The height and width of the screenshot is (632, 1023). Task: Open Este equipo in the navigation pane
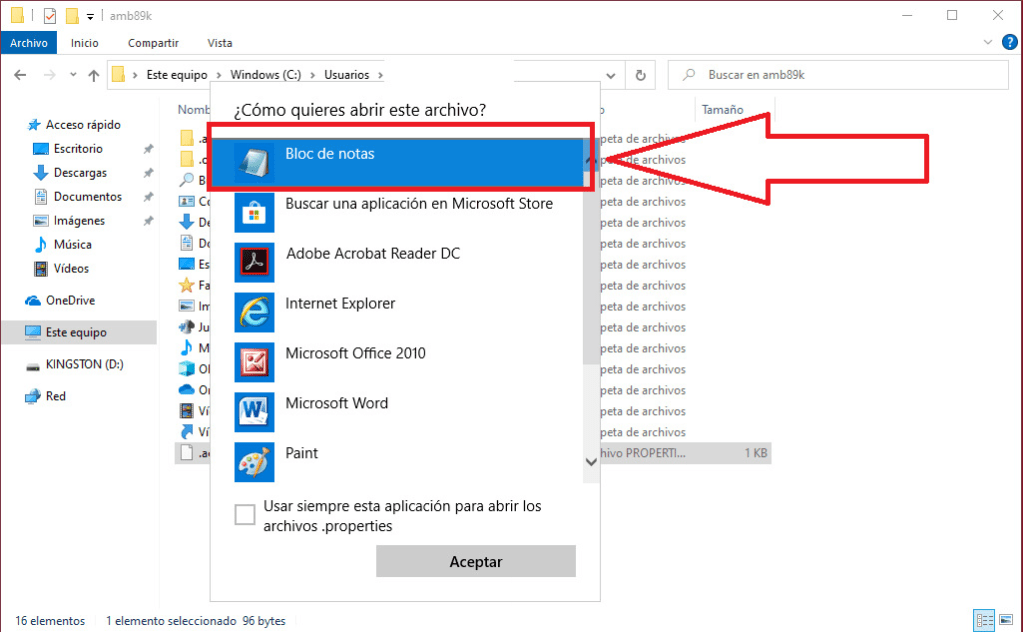coord(76,332)
